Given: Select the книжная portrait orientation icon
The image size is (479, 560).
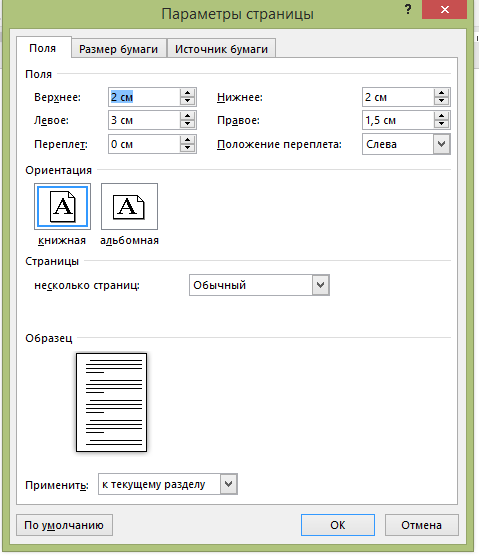Looking at the screenshot, I should [62, 206].
